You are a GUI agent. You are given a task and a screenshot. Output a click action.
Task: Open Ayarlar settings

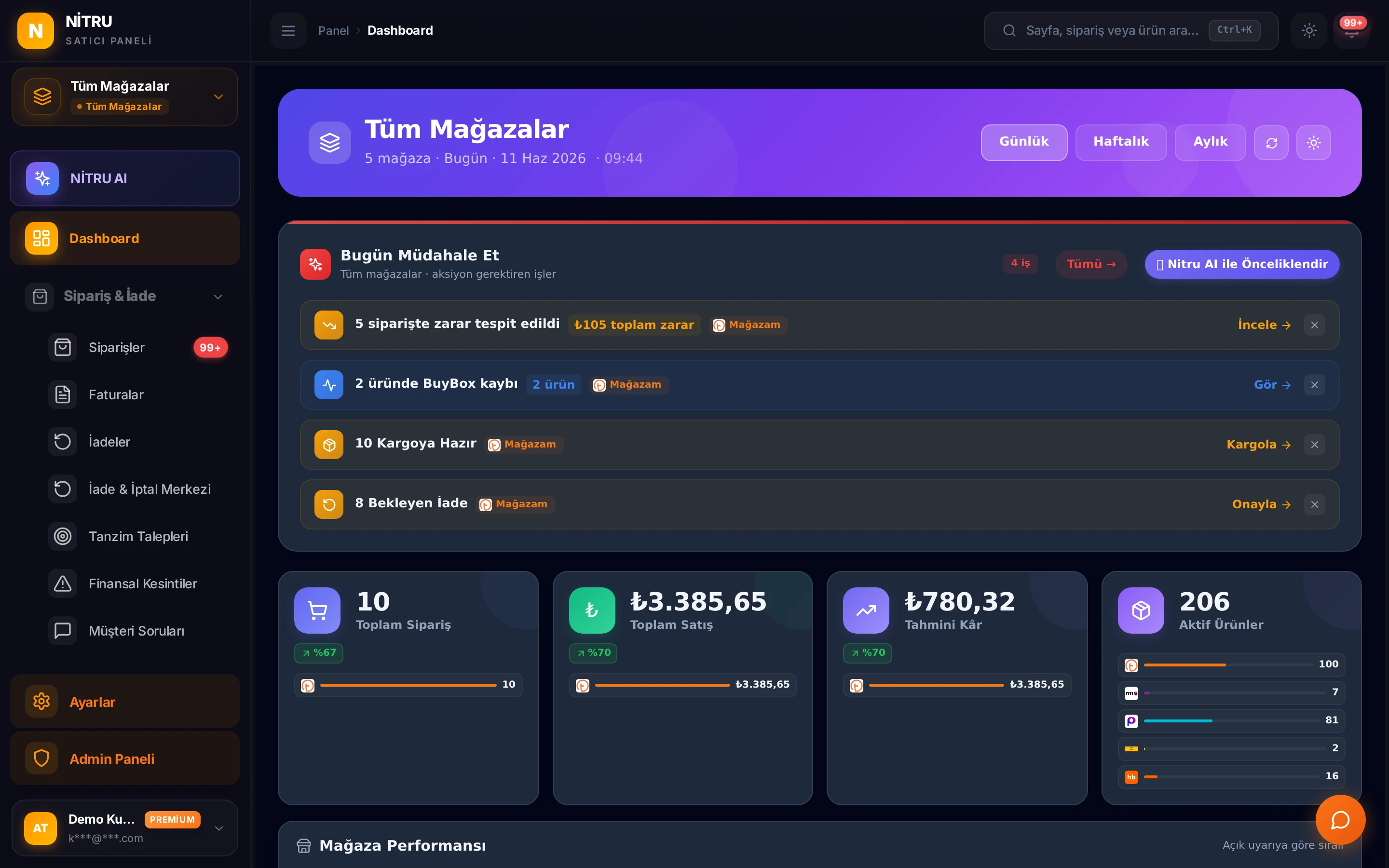coord(124,702)
